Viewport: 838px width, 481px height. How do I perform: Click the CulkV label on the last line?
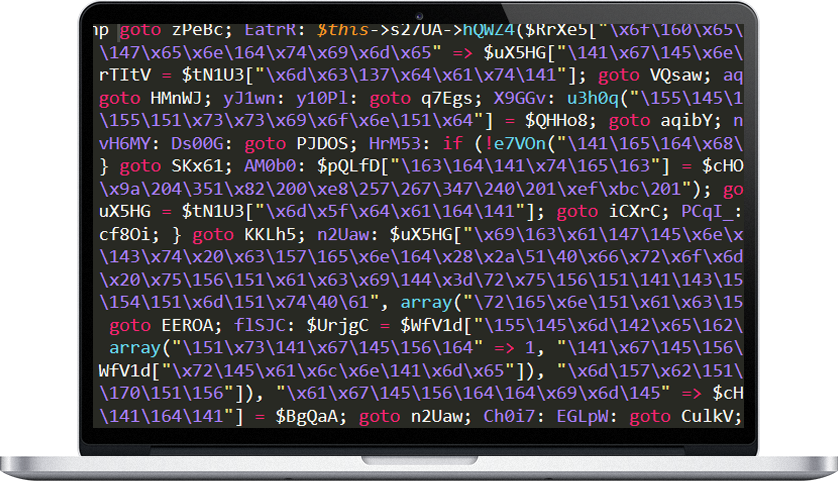point(708,416)
